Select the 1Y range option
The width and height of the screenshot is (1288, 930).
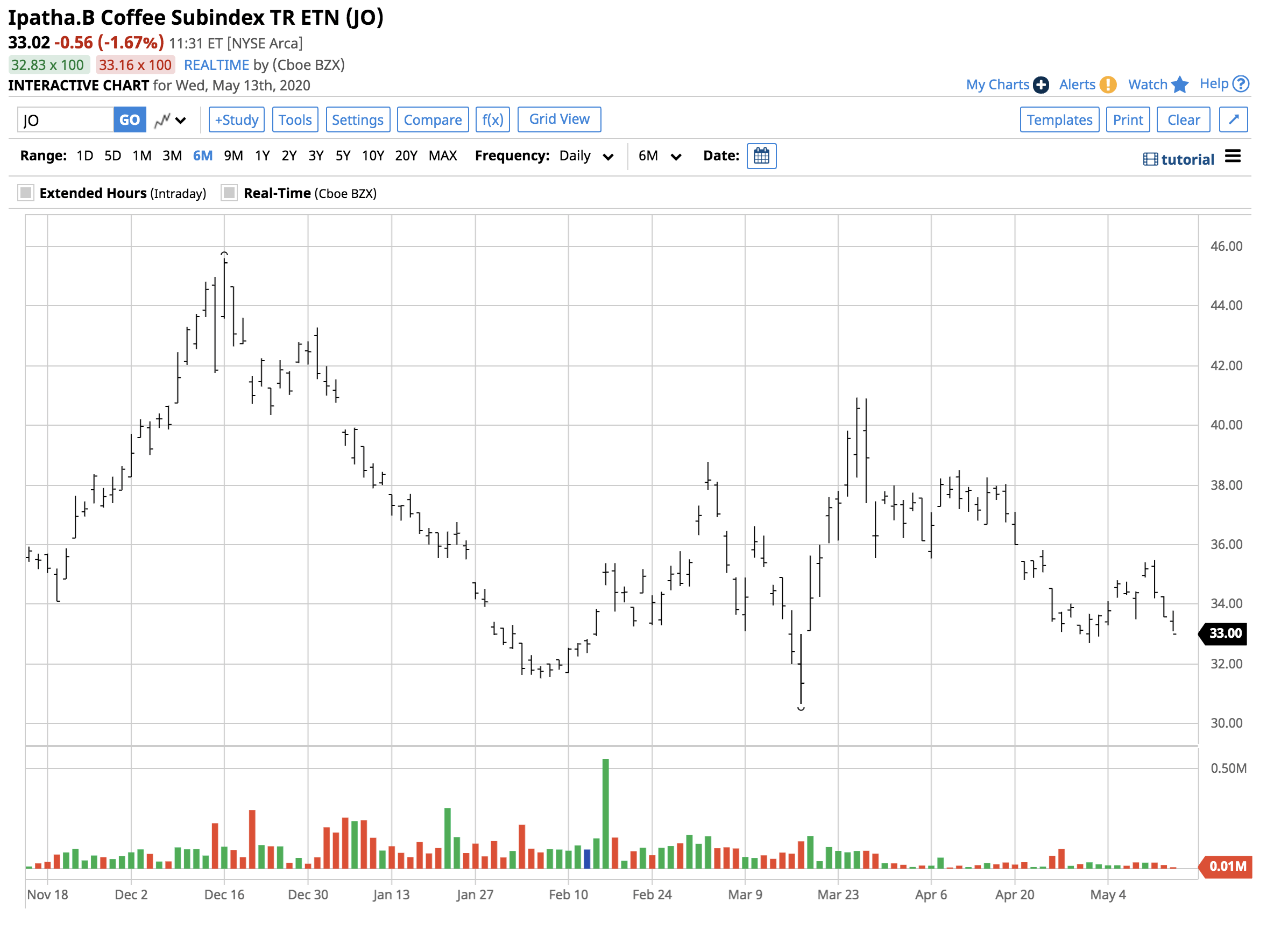262,156
